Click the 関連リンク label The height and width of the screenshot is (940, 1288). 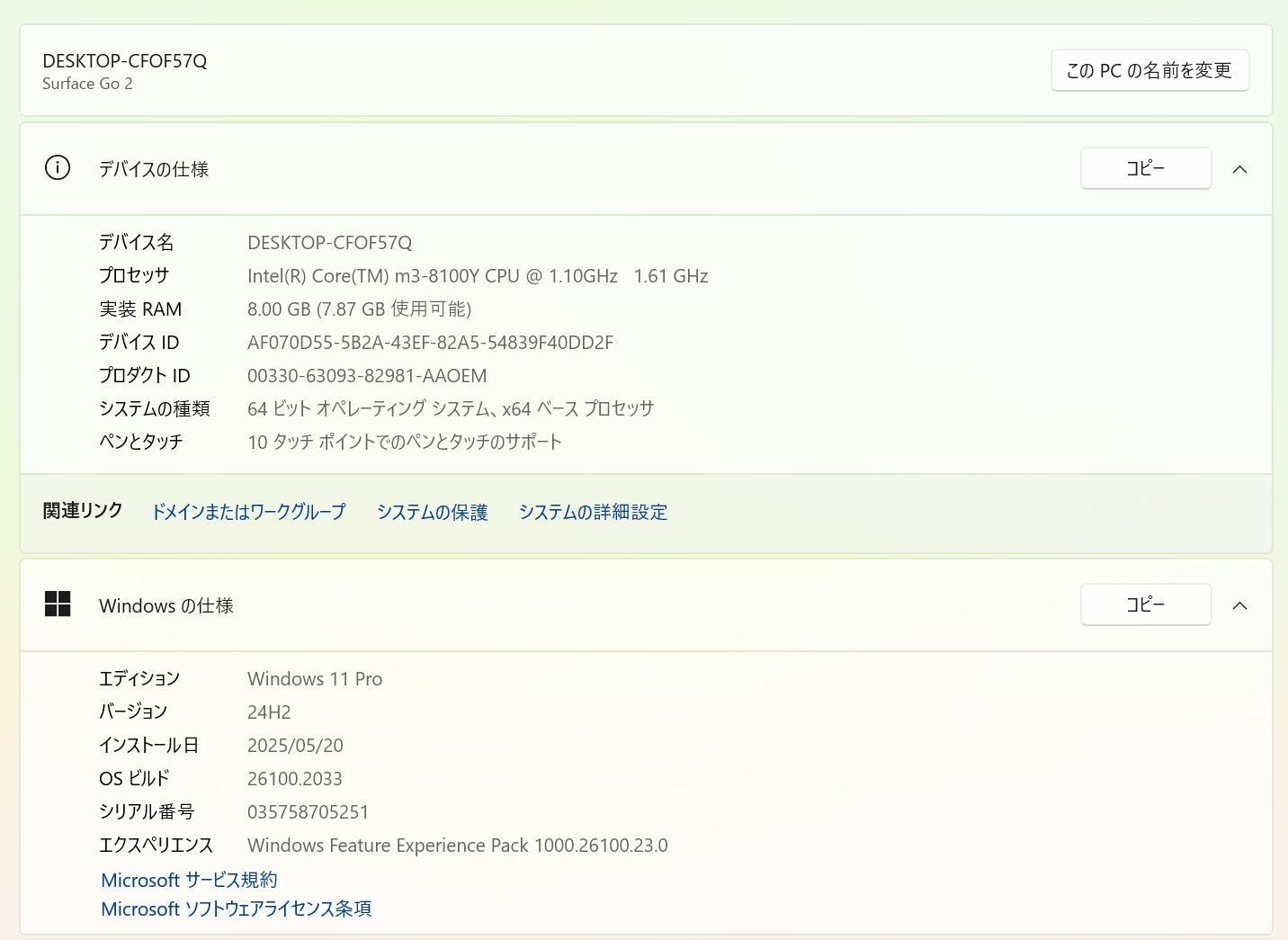[x=83, y=510]
